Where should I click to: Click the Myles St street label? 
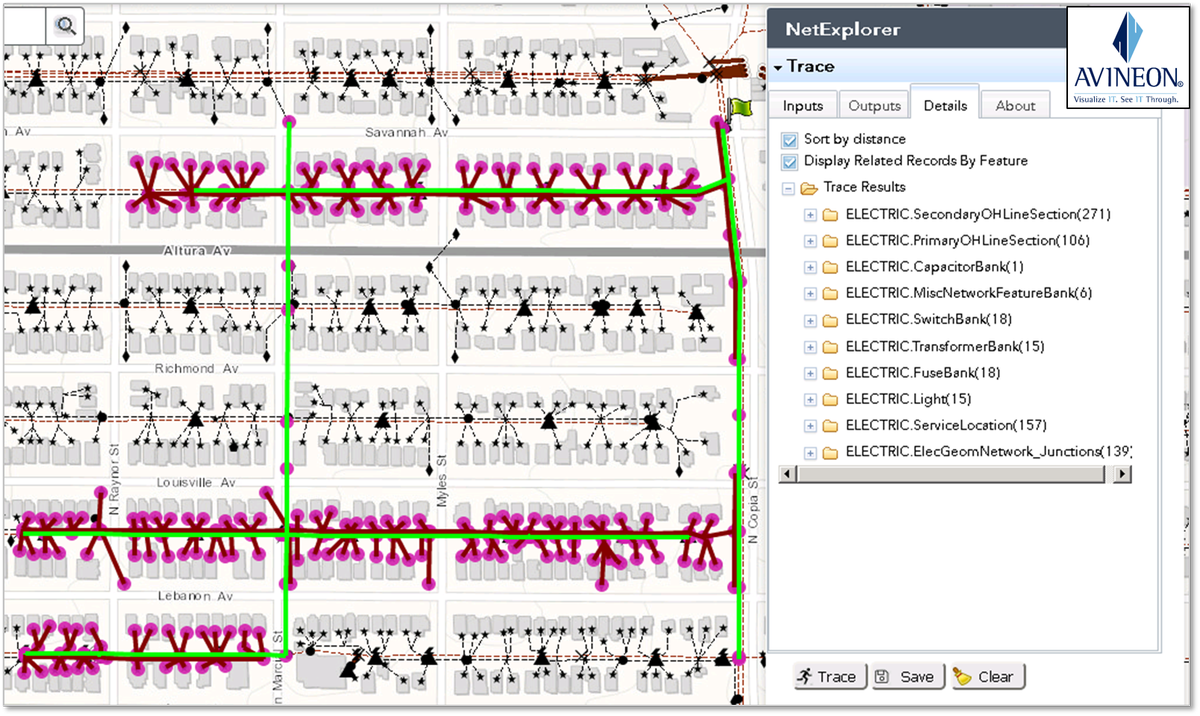click(x=442, y=479)
